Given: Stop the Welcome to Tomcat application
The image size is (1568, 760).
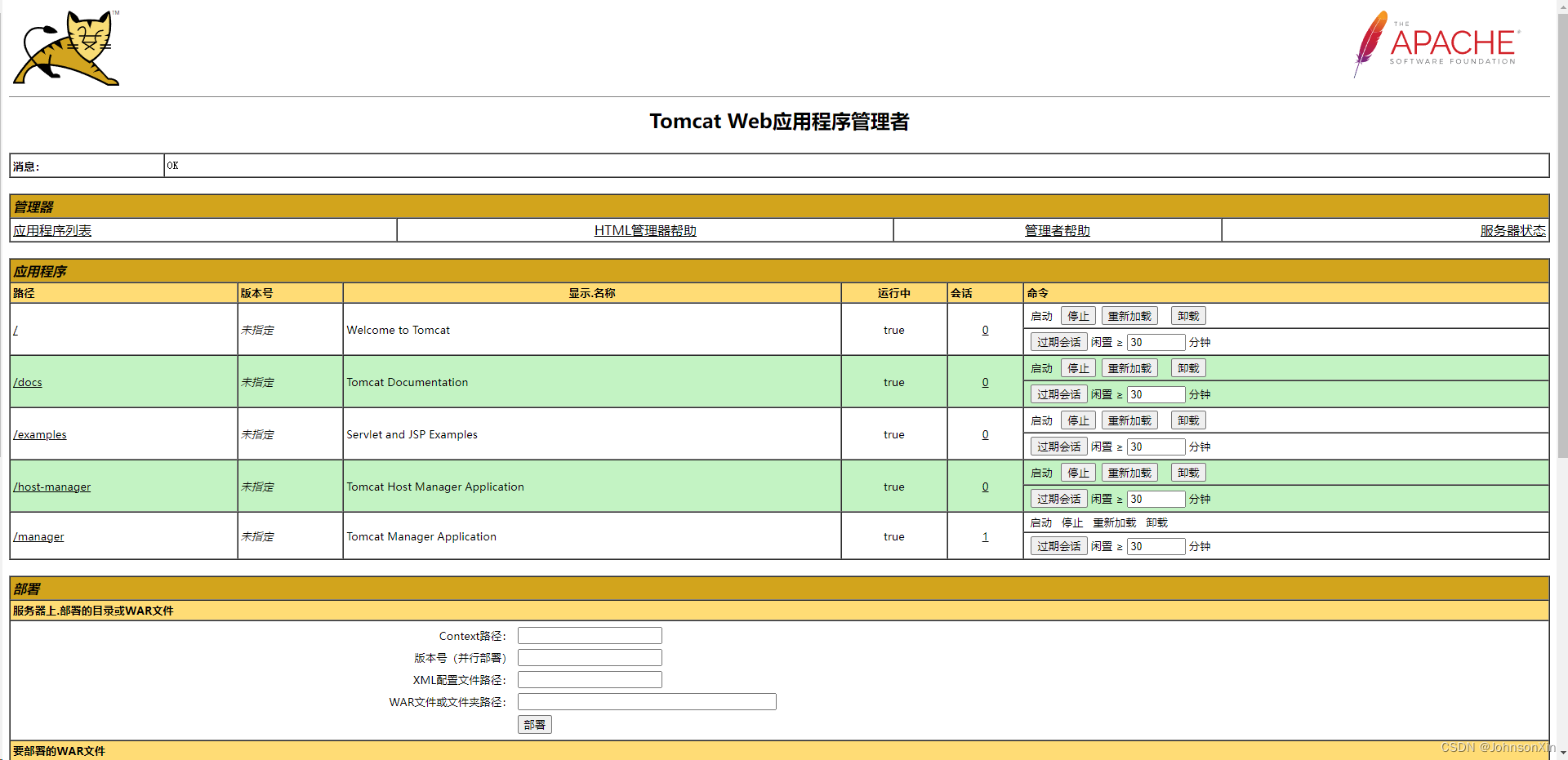Looking at the screenshot, I should point(1078,316).
